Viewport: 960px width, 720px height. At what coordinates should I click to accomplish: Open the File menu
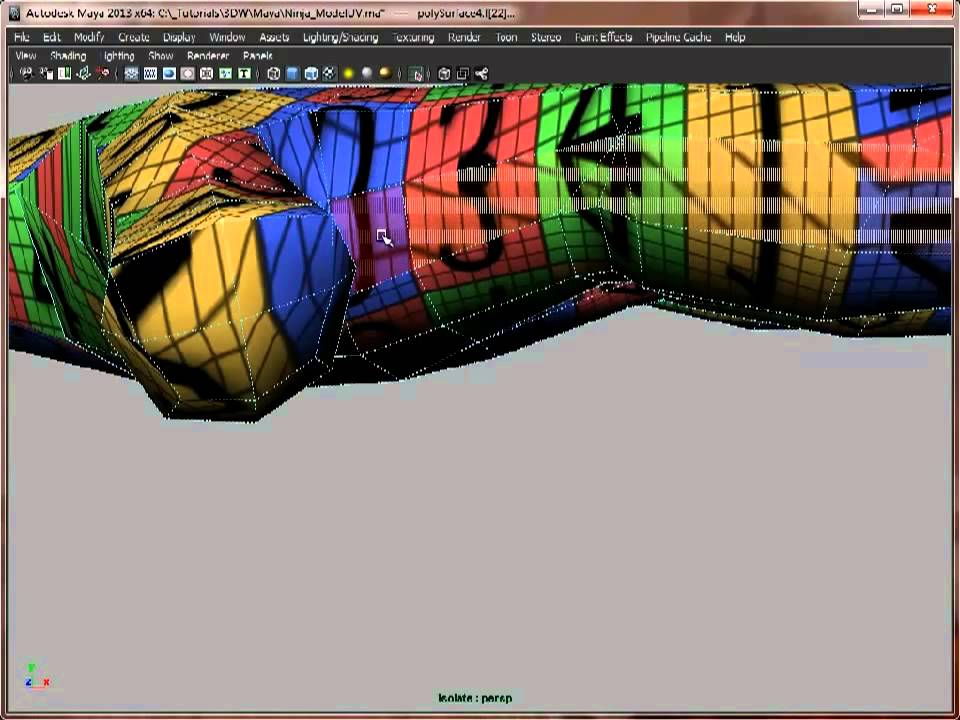(x=21, y=37)
